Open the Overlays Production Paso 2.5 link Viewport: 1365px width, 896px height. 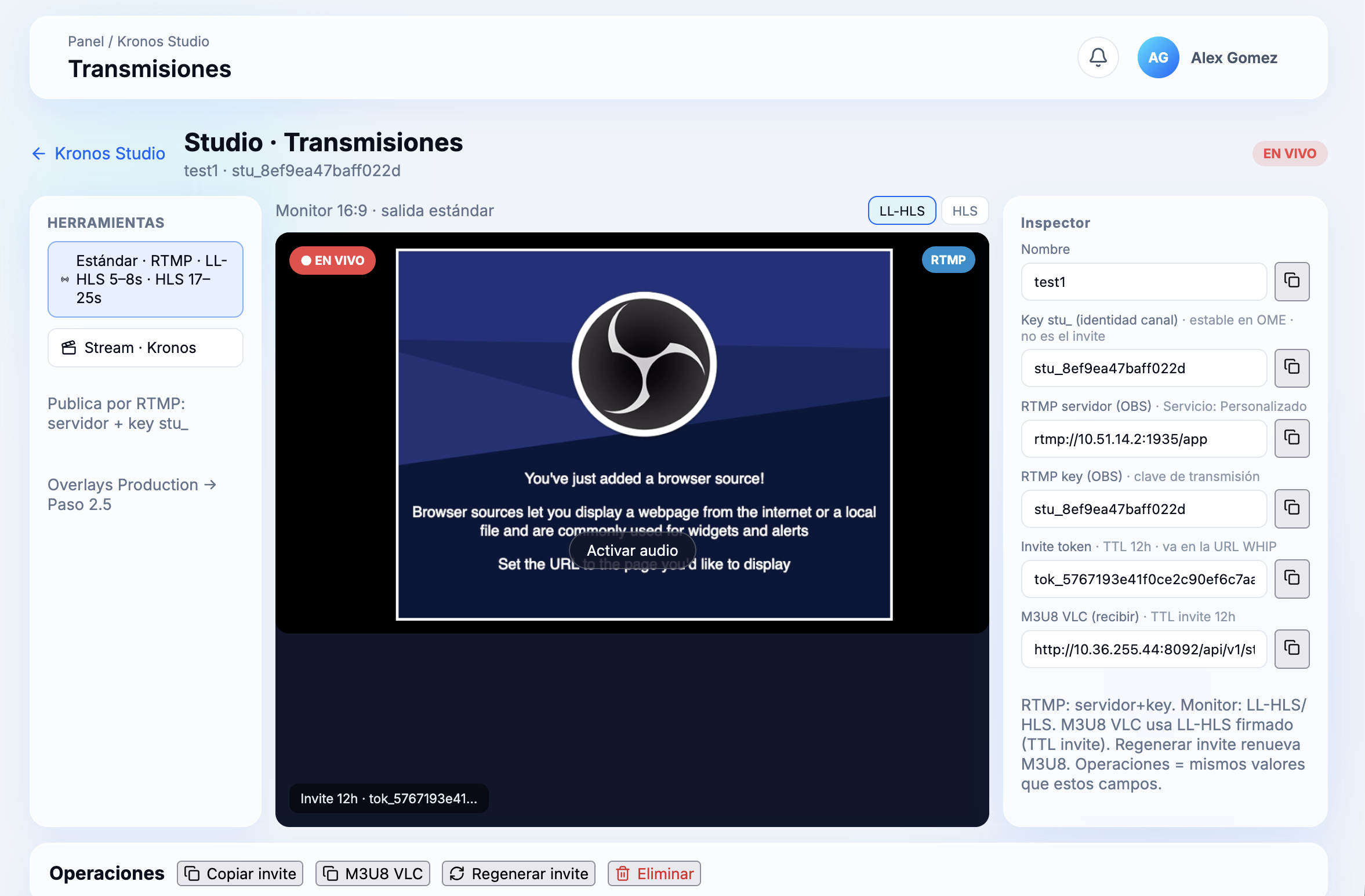pos(132,494)
